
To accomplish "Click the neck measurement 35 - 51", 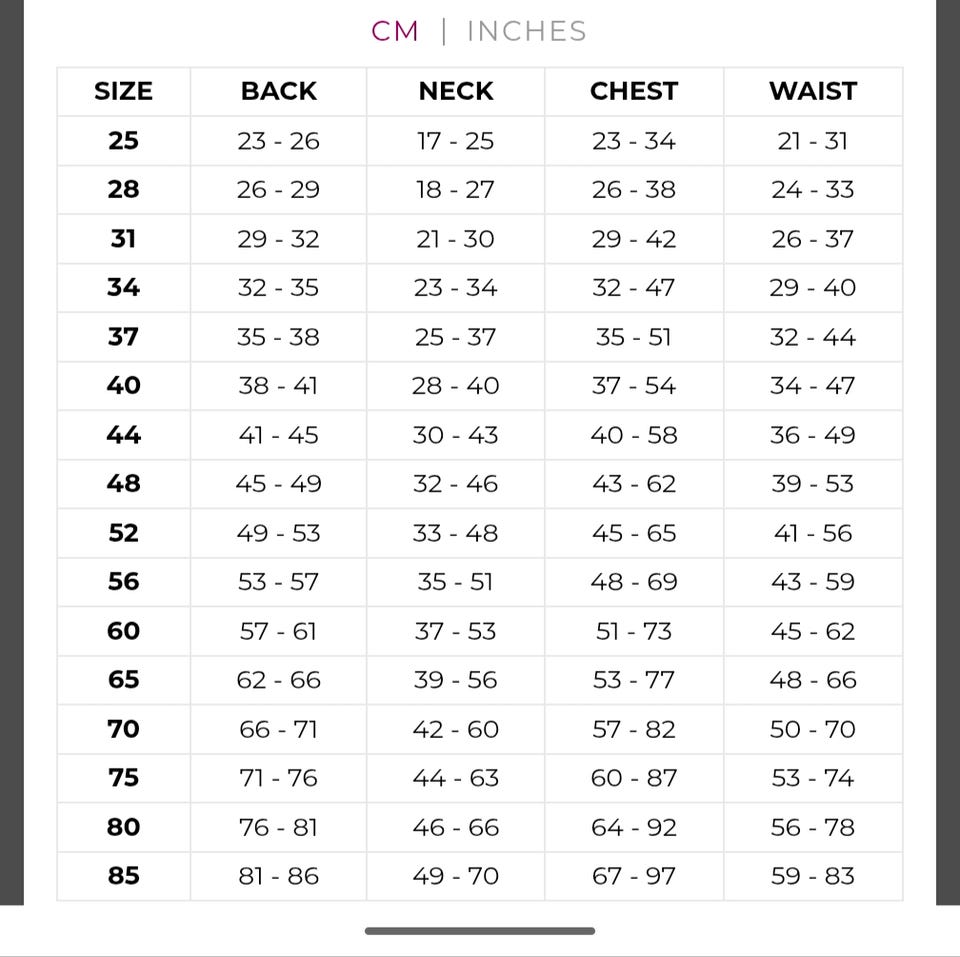I will click(455, 582).
